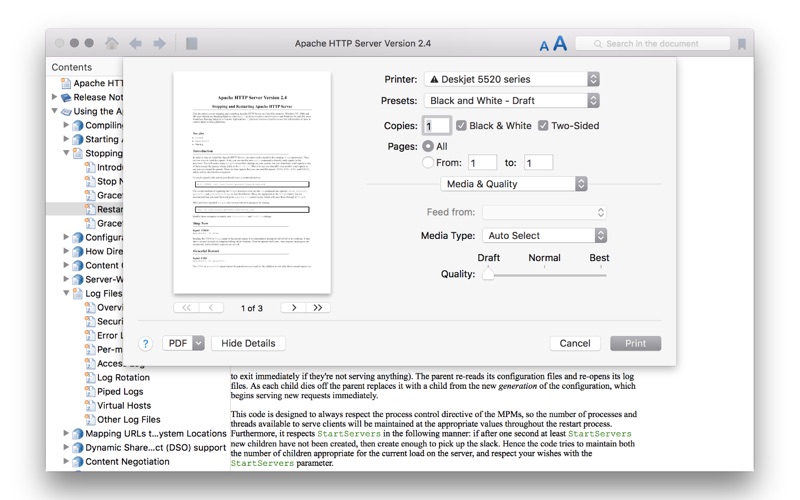Navigate back with the left arrow
This screenshot has width=800, height=500.
135,43
